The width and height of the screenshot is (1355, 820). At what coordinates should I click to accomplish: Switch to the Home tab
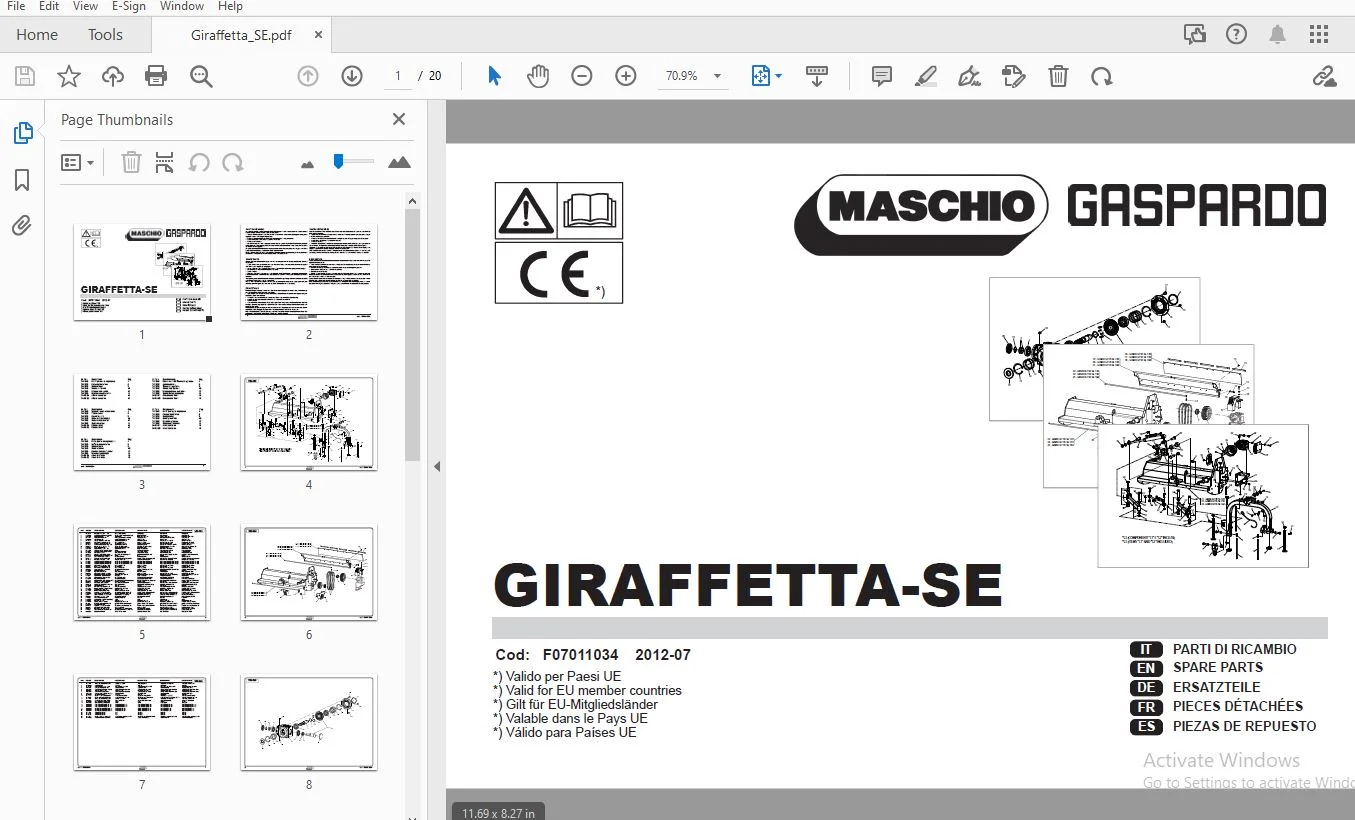click(x=37, y=34)
